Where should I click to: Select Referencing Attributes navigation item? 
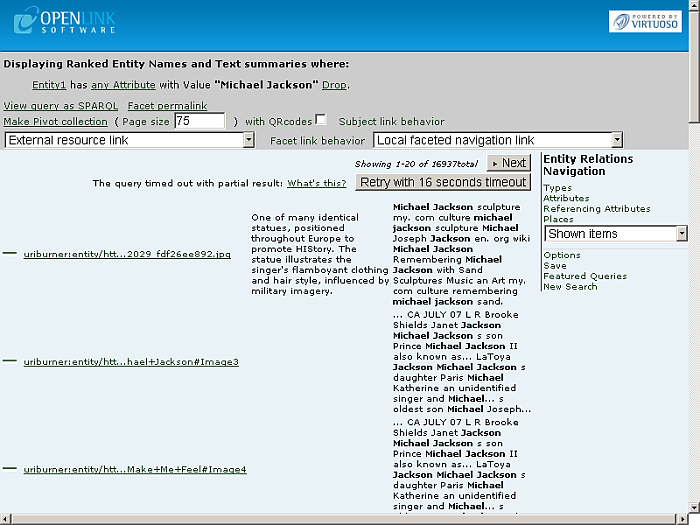pyautogui.click(x=596, y=209)
